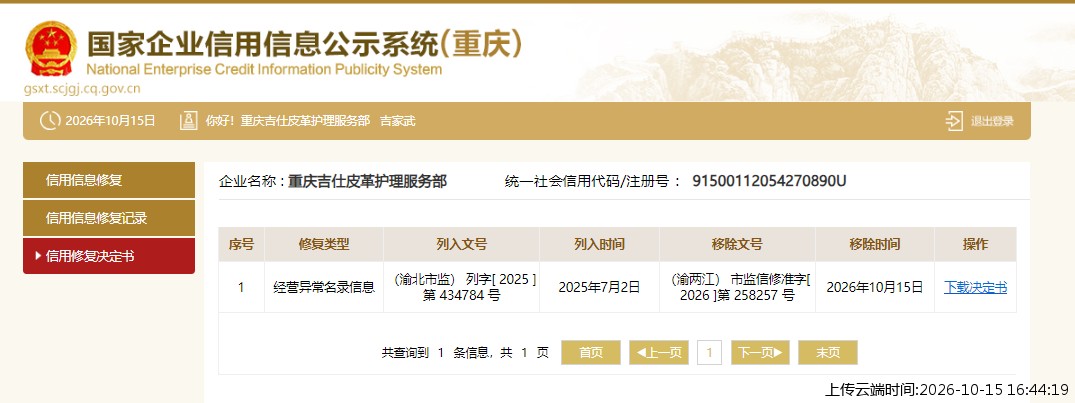
Task: Click cell 经营异常名录信息
Action: pos(324,287)
